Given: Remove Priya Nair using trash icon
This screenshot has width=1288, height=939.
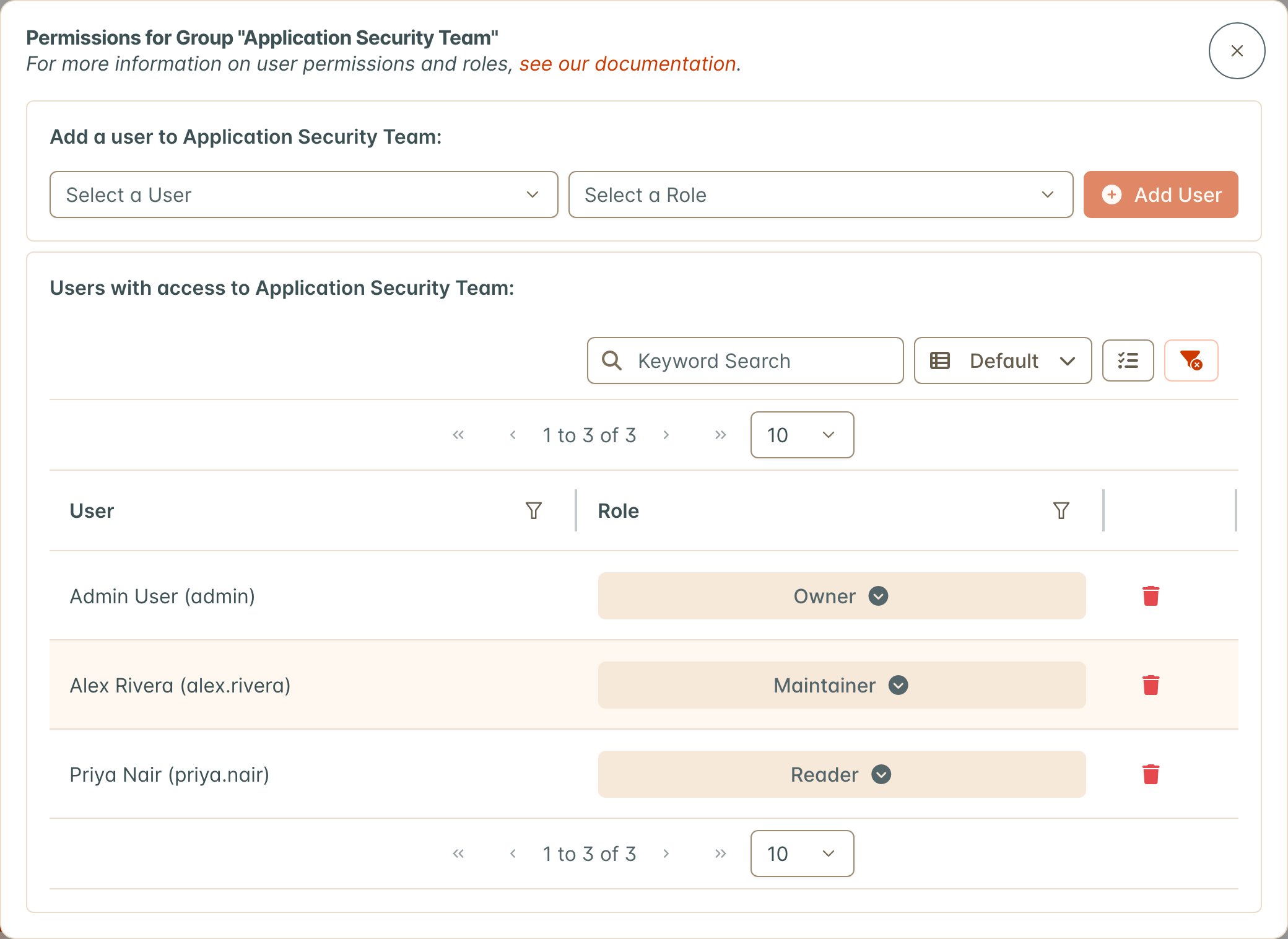Looking at the screenshot, I should tap(1151, 774).
